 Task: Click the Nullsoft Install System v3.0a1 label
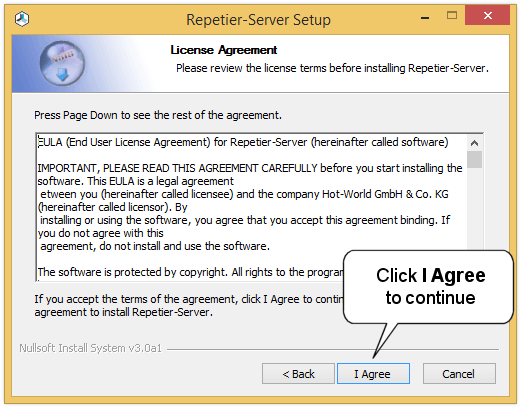point(90,348)
